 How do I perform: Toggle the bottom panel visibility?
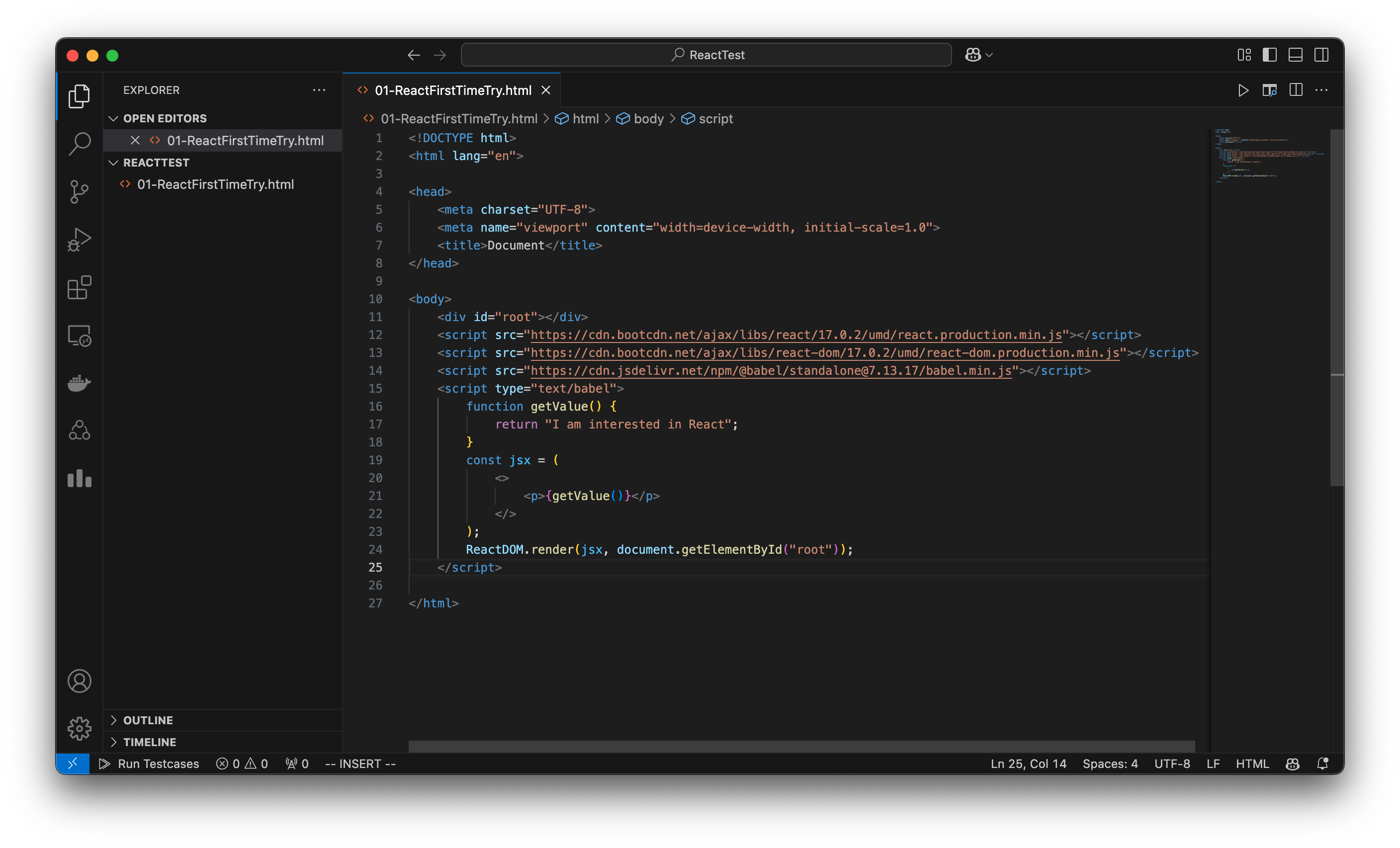point(1296,55)
